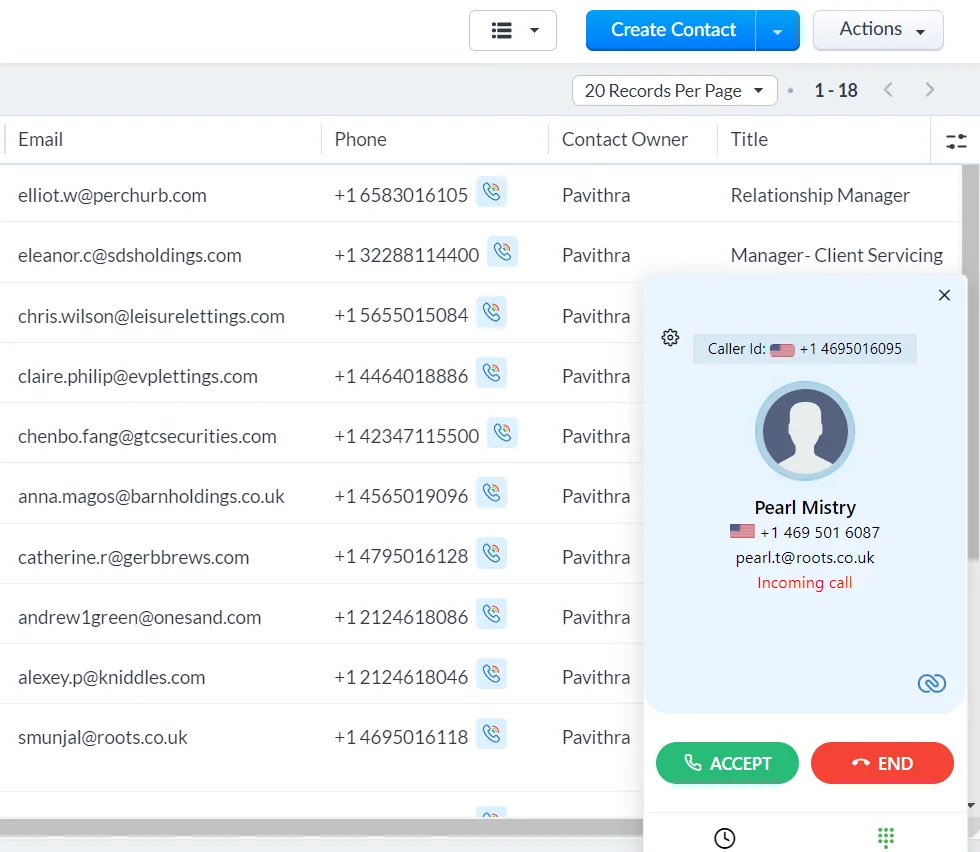Click email claire.philip@evplettings.com
This screenshot has height=852, width=980.
[138, 376]
